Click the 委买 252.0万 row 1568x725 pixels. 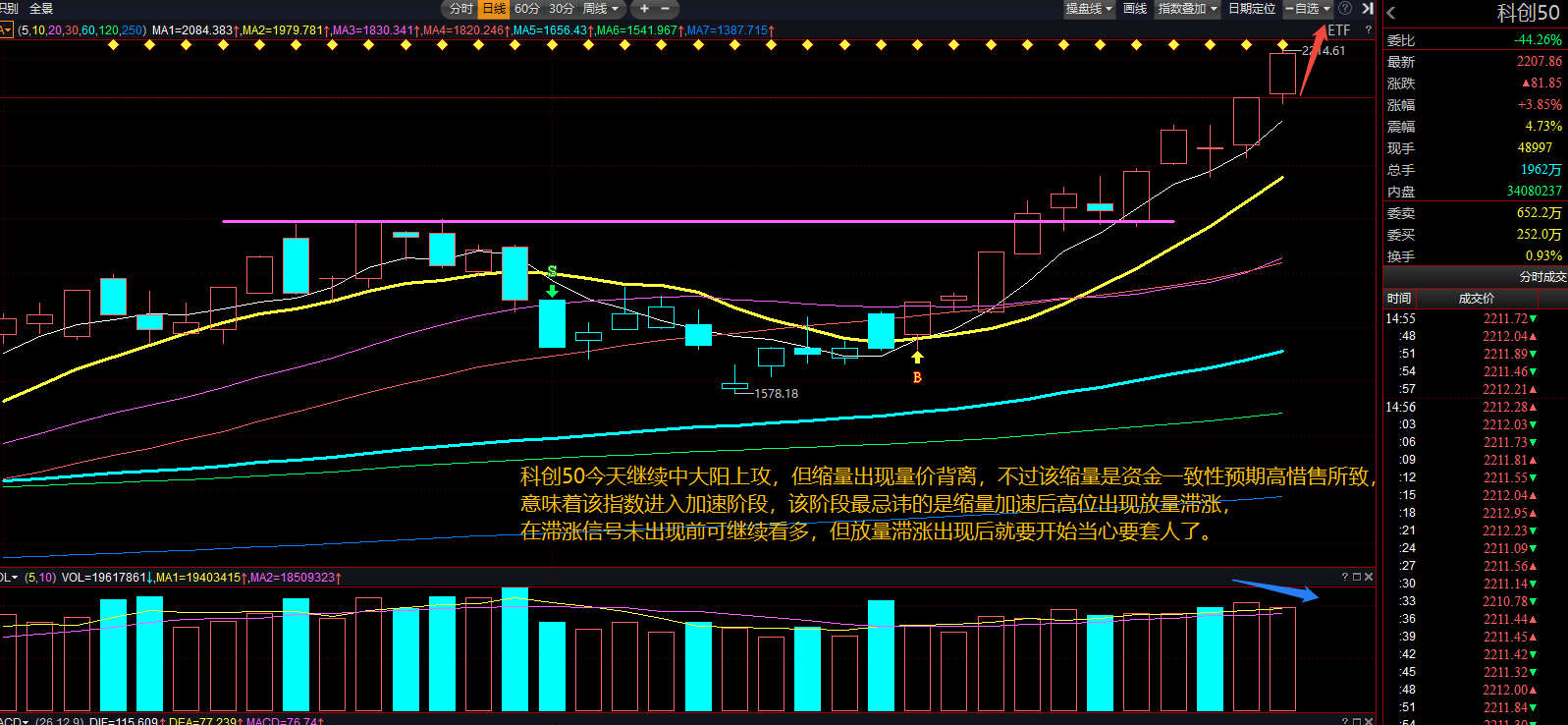tap(1474, 235)
